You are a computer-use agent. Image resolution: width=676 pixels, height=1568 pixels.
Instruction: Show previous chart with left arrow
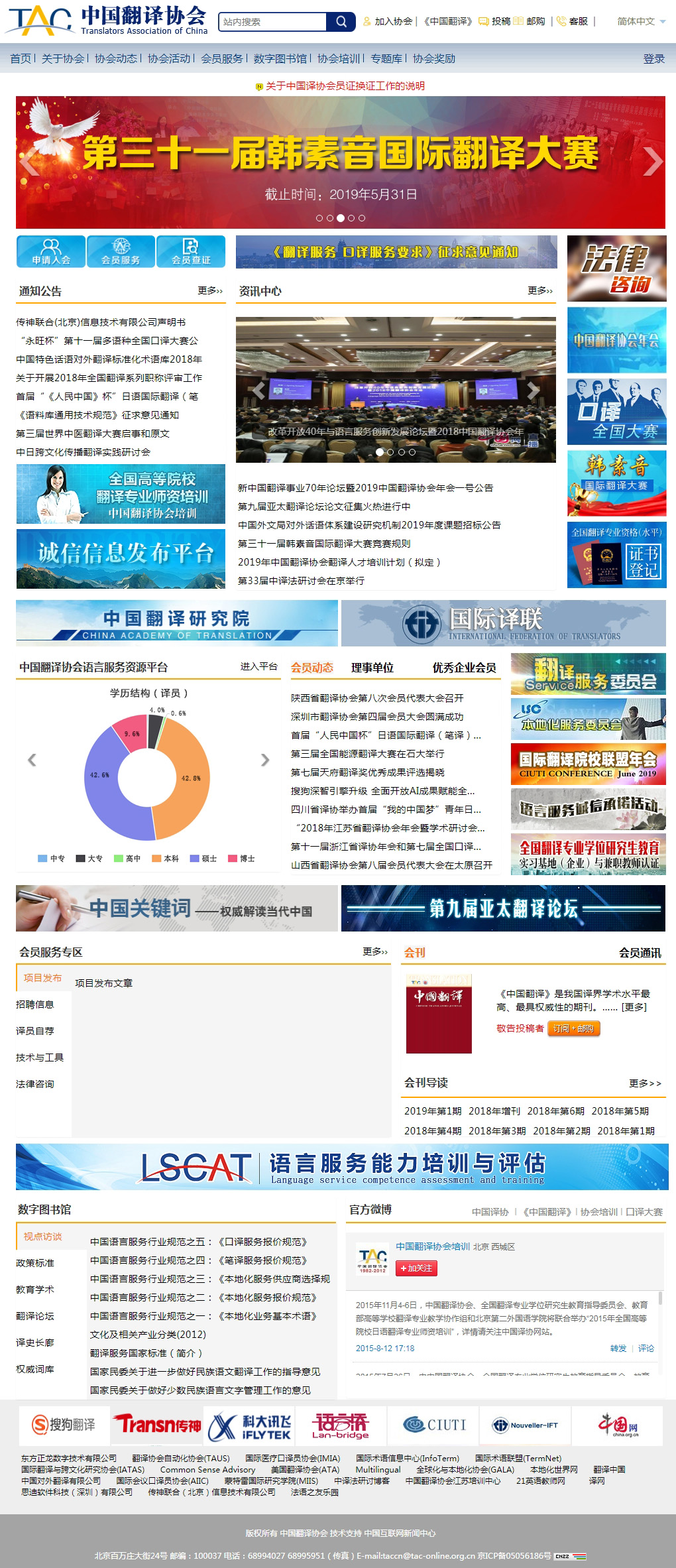[31, 760]
